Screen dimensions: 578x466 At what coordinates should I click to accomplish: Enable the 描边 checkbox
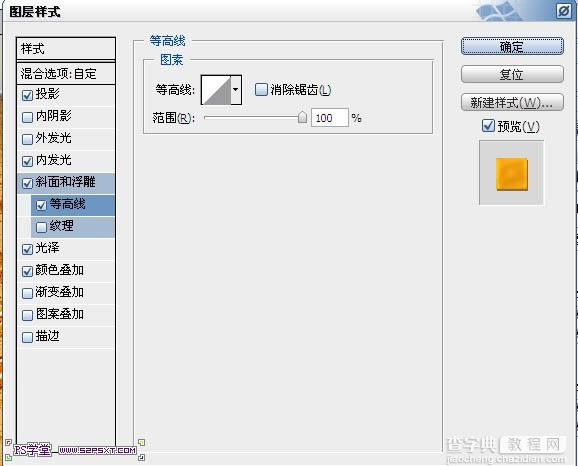click(27, 337)
